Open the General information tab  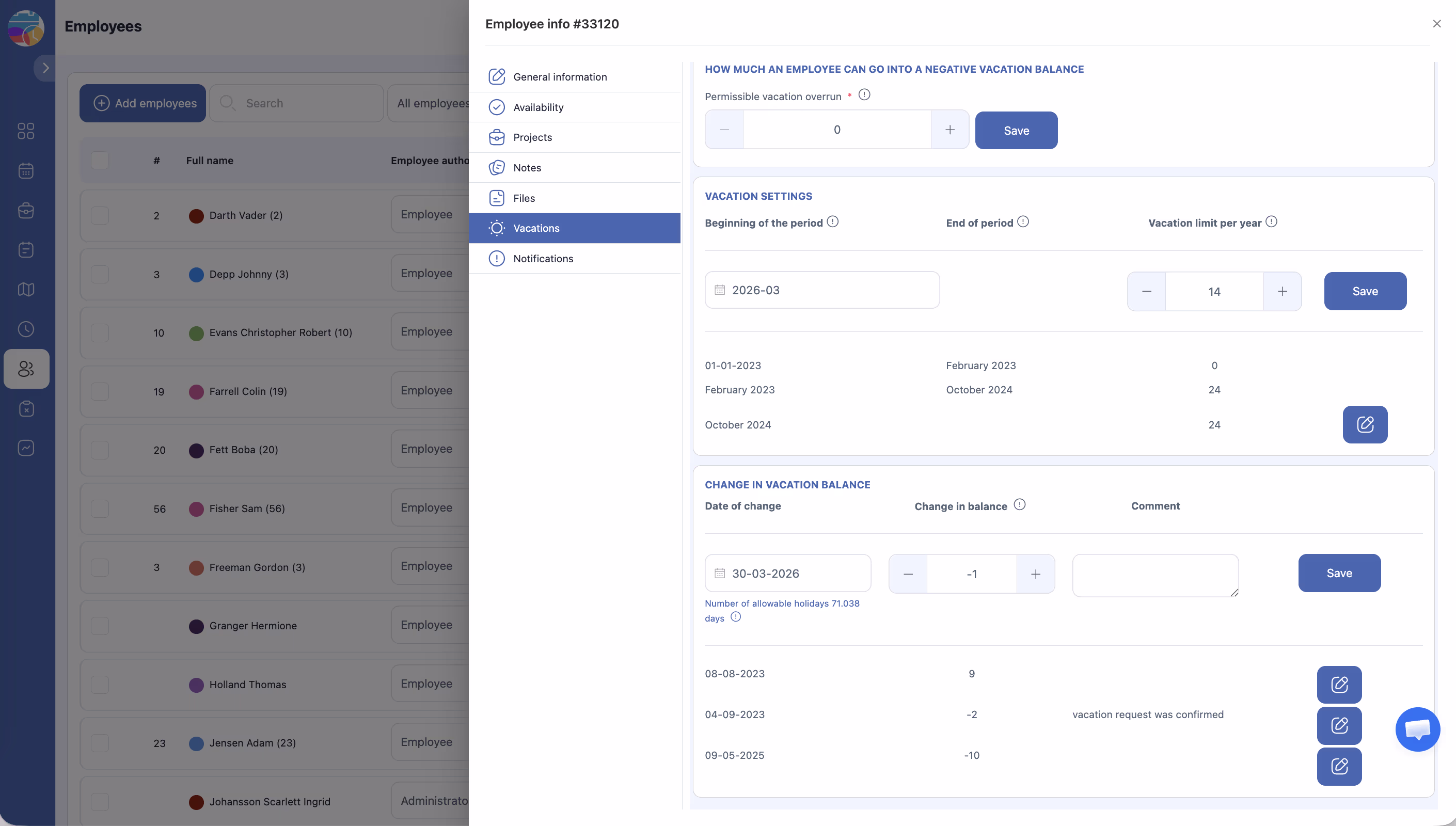(x=559, y=76)
